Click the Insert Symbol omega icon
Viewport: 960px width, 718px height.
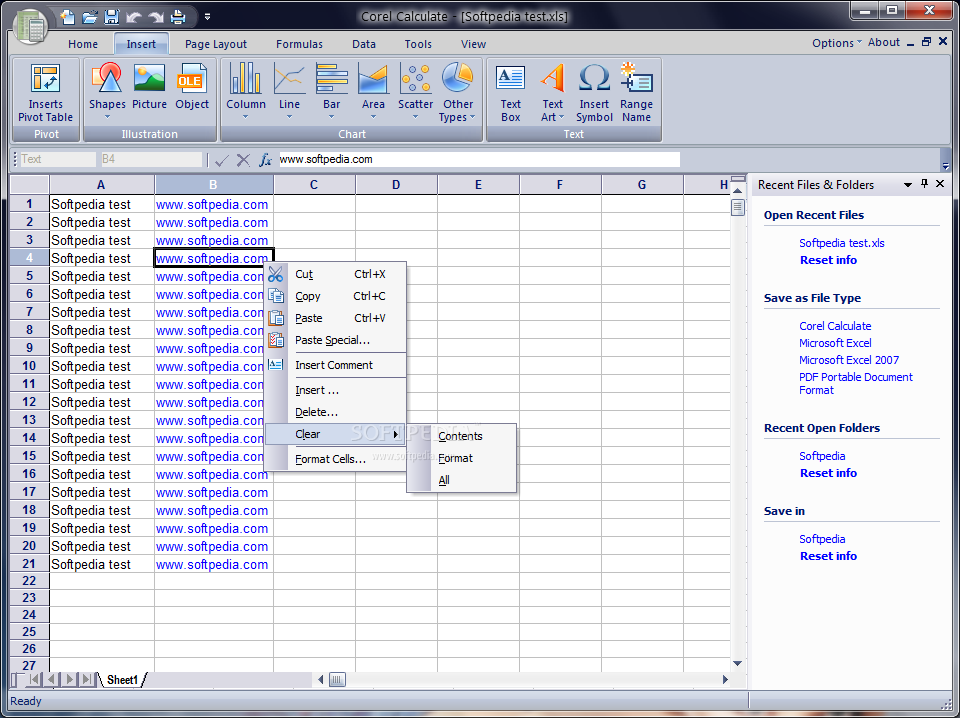[x=594, y=79]
